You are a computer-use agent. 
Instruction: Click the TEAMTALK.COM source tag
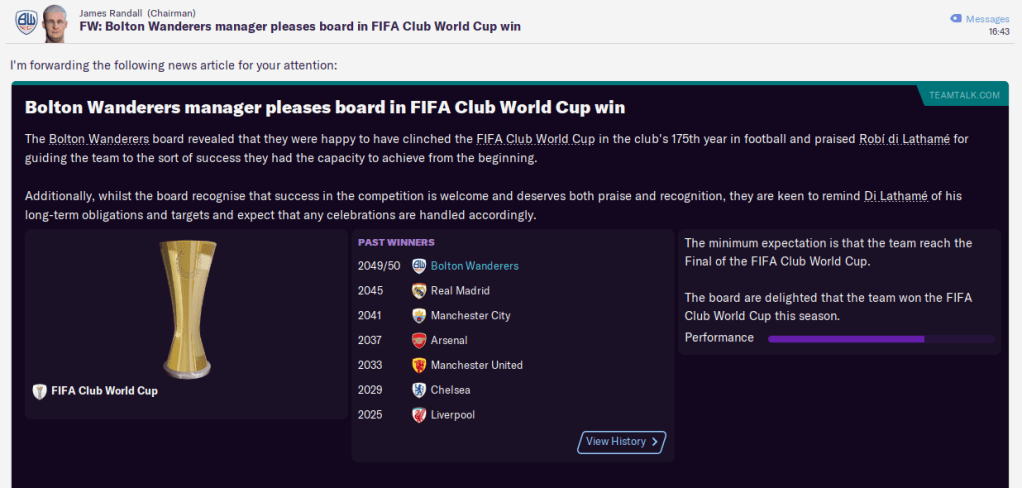[963, 95]
